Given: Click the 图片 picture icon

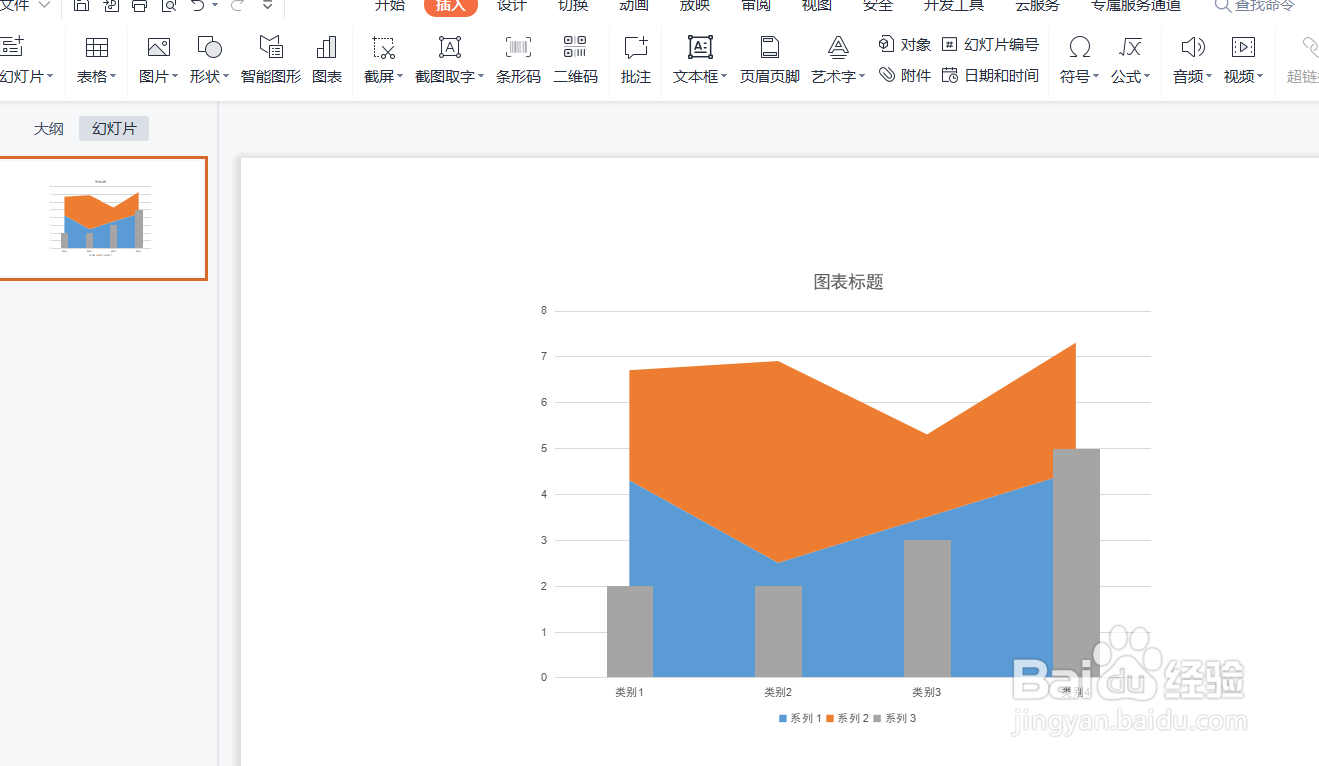Looking at the screenshot, I should coord(158,47).
